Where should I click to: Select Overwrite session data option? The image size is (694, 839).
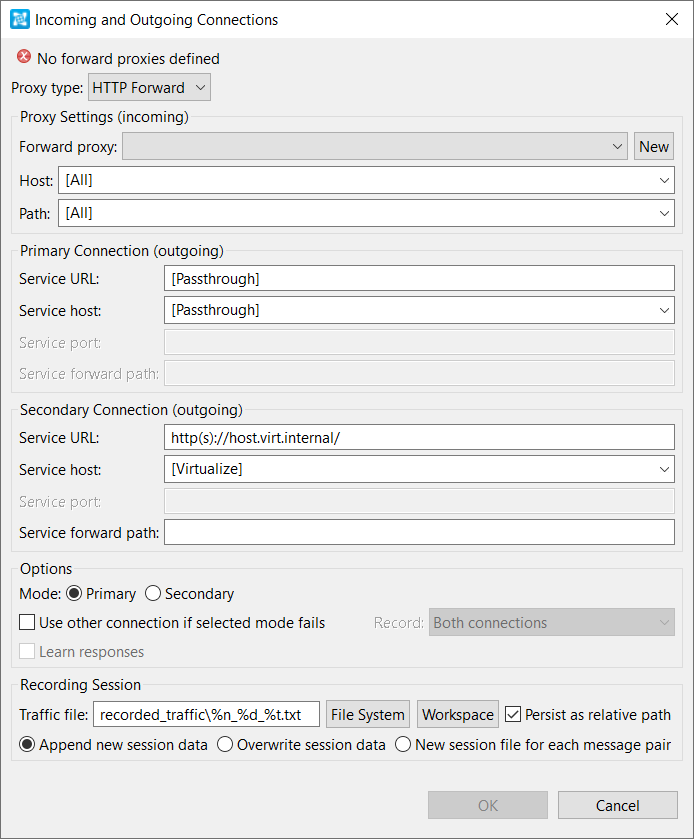[x=225, y=744]
